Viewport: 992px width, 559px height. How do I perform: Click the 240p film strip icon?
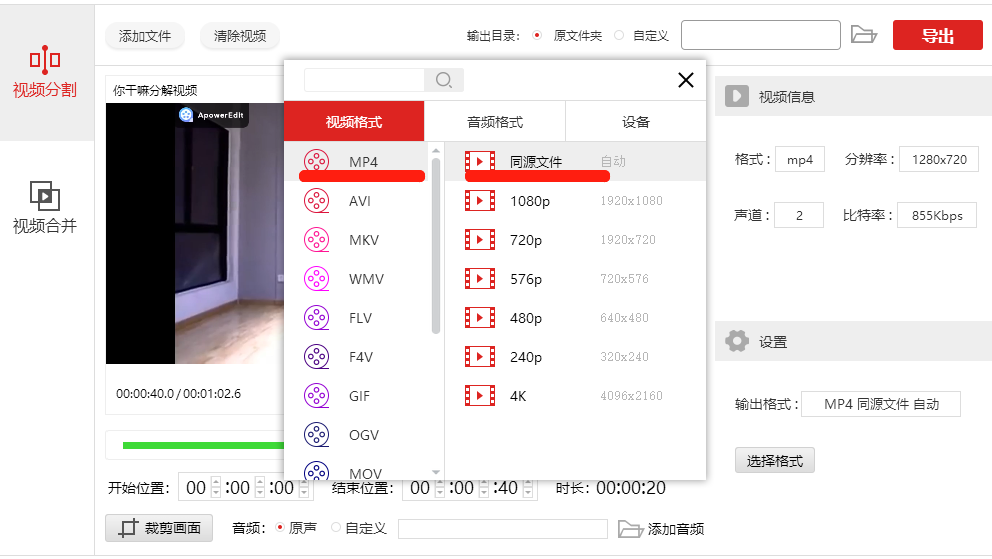pos(480,357)
